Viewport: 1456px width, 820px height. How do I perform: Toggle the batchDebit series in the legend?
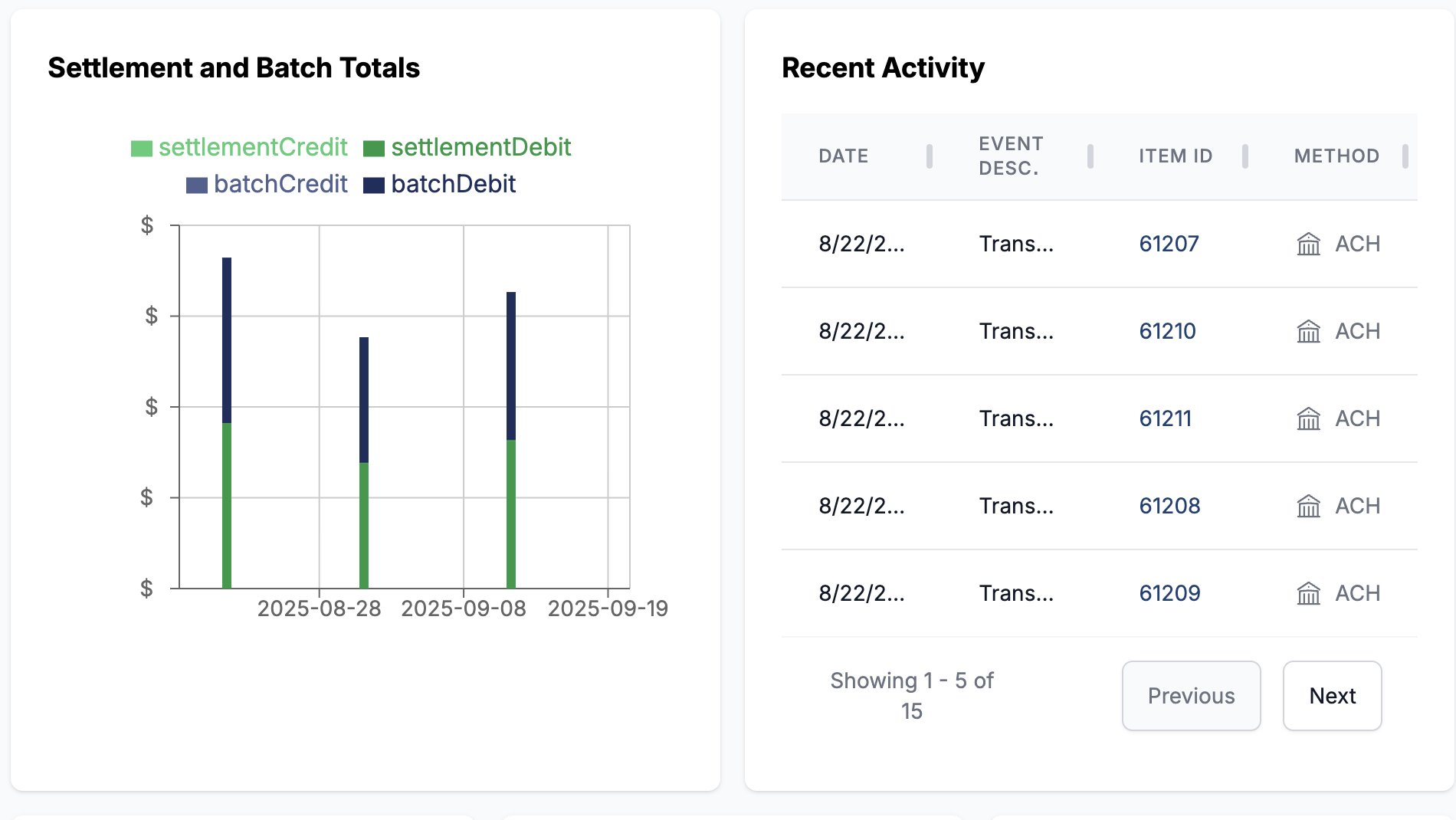pyautogui.click(x=439, y=184)
